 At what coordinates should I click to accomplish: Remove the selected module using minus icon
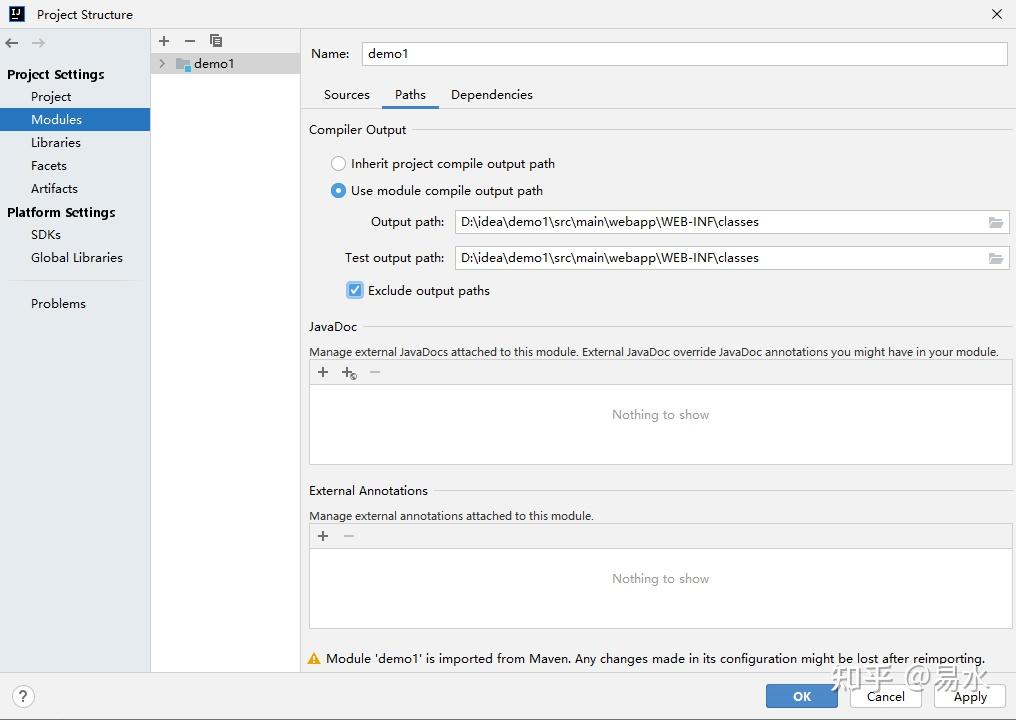pyautogui.click(x=189, y=41)
